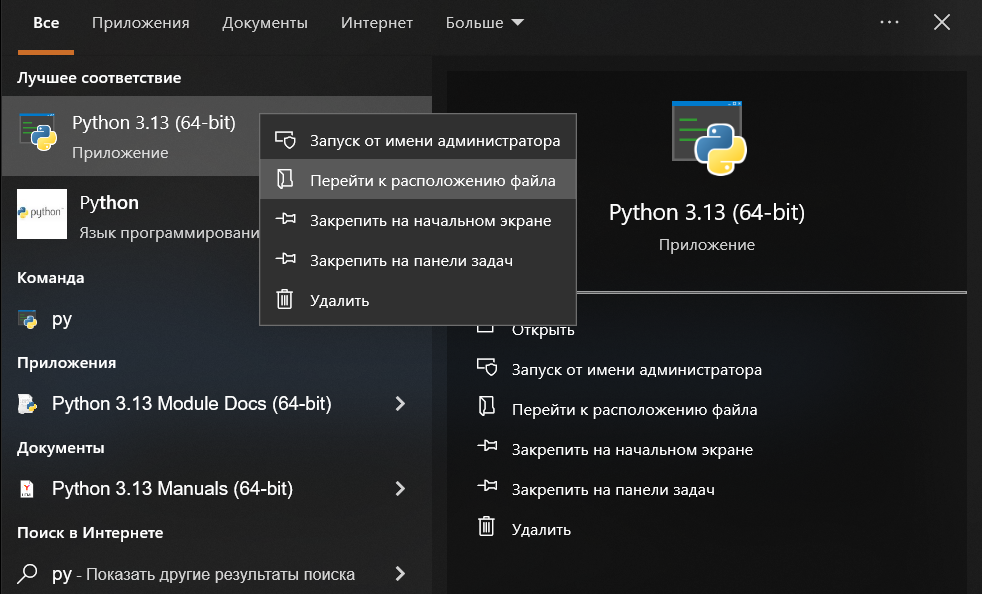Choose Удалить in the context menu
Screen dimensions: 982x594
[418, 301]
